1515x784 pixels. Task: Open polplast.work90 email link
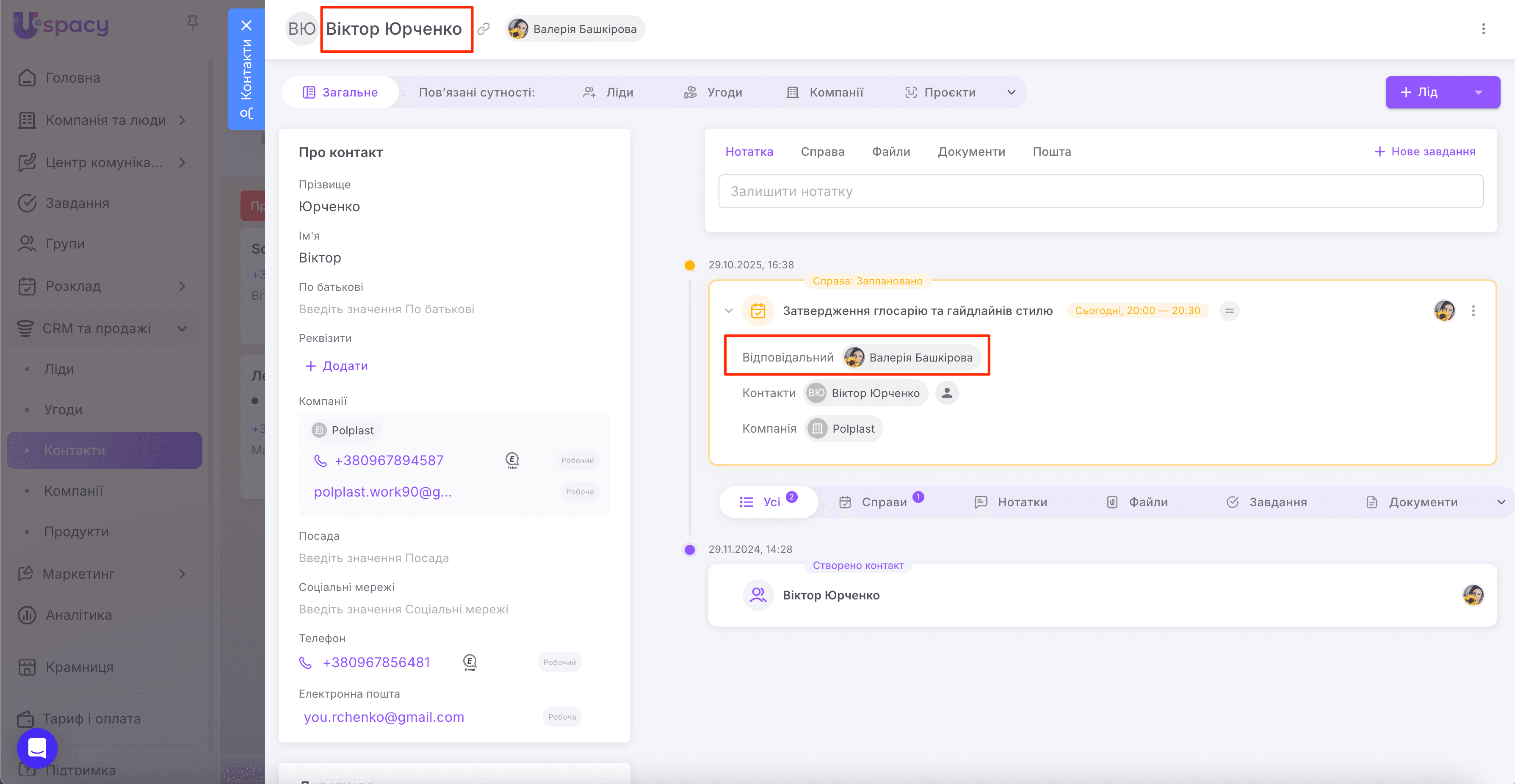(x=383, y=491)
